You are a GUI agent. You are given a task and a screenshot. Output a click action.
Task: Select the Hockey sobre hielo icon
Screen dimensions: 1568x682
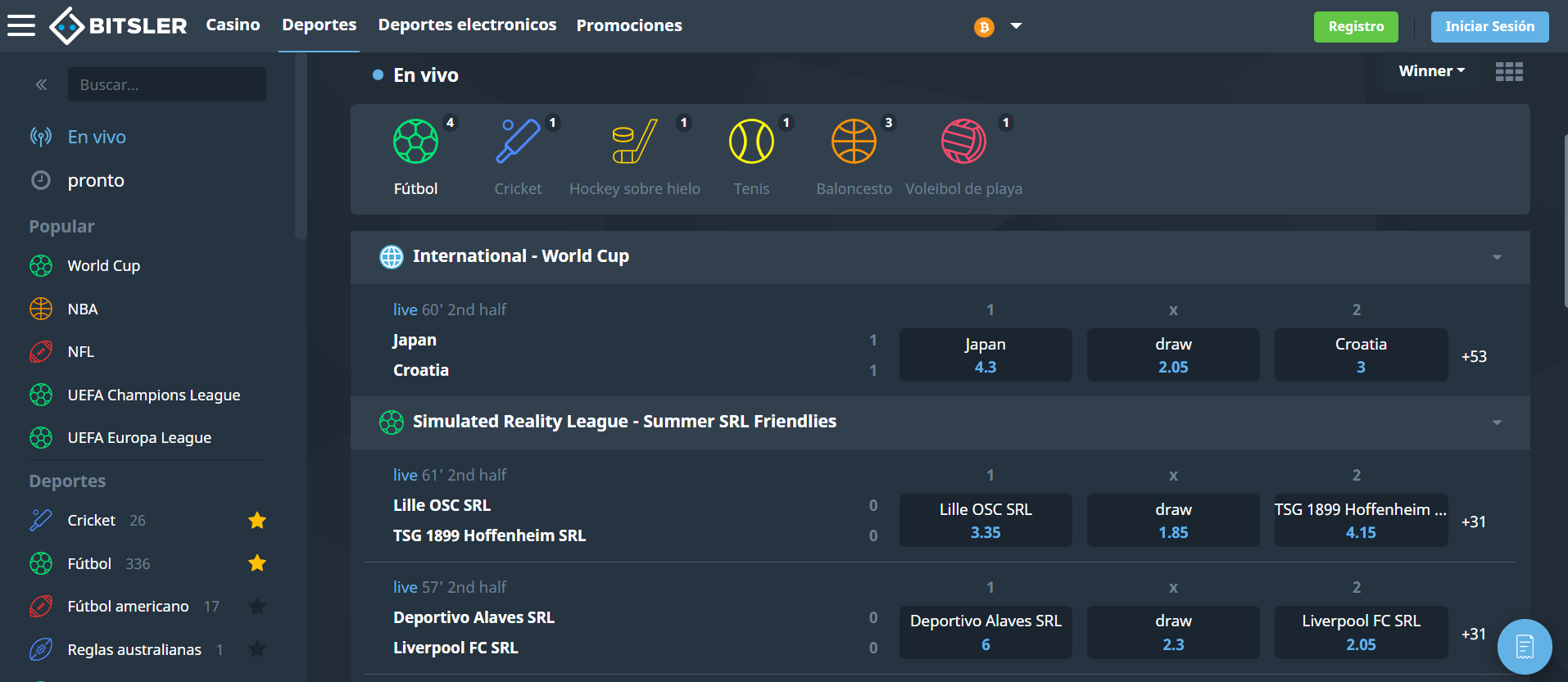[634, 141]
